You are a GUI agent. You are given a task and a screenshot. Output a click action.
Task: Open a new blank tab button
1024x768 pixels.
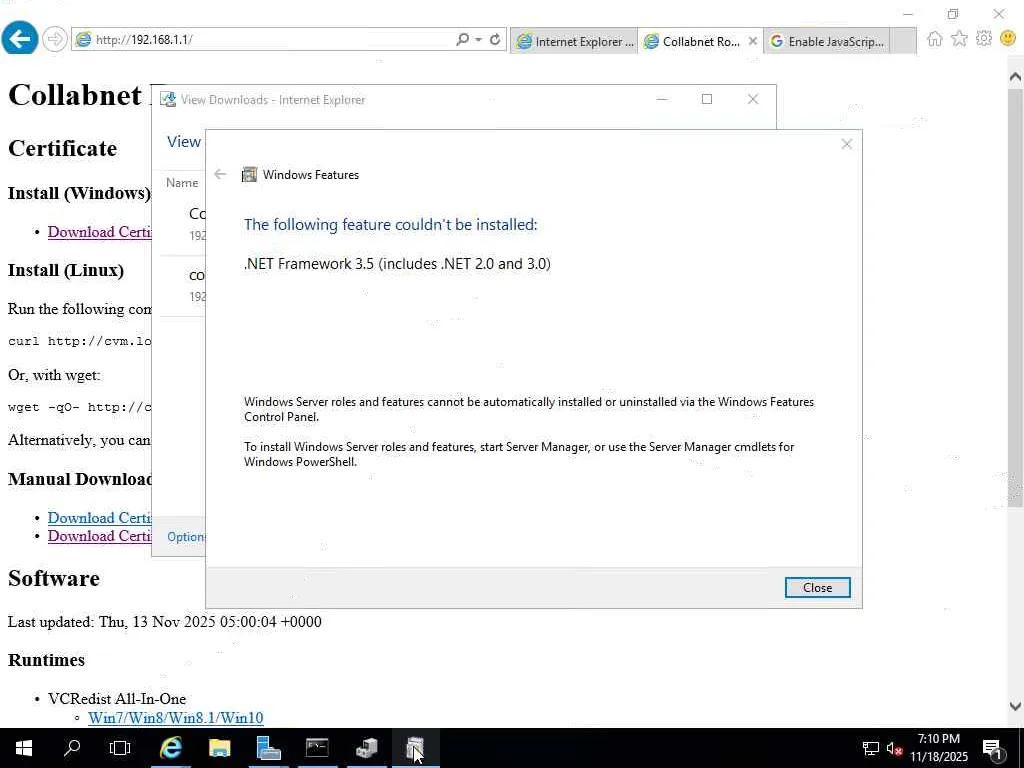(903, 41)
